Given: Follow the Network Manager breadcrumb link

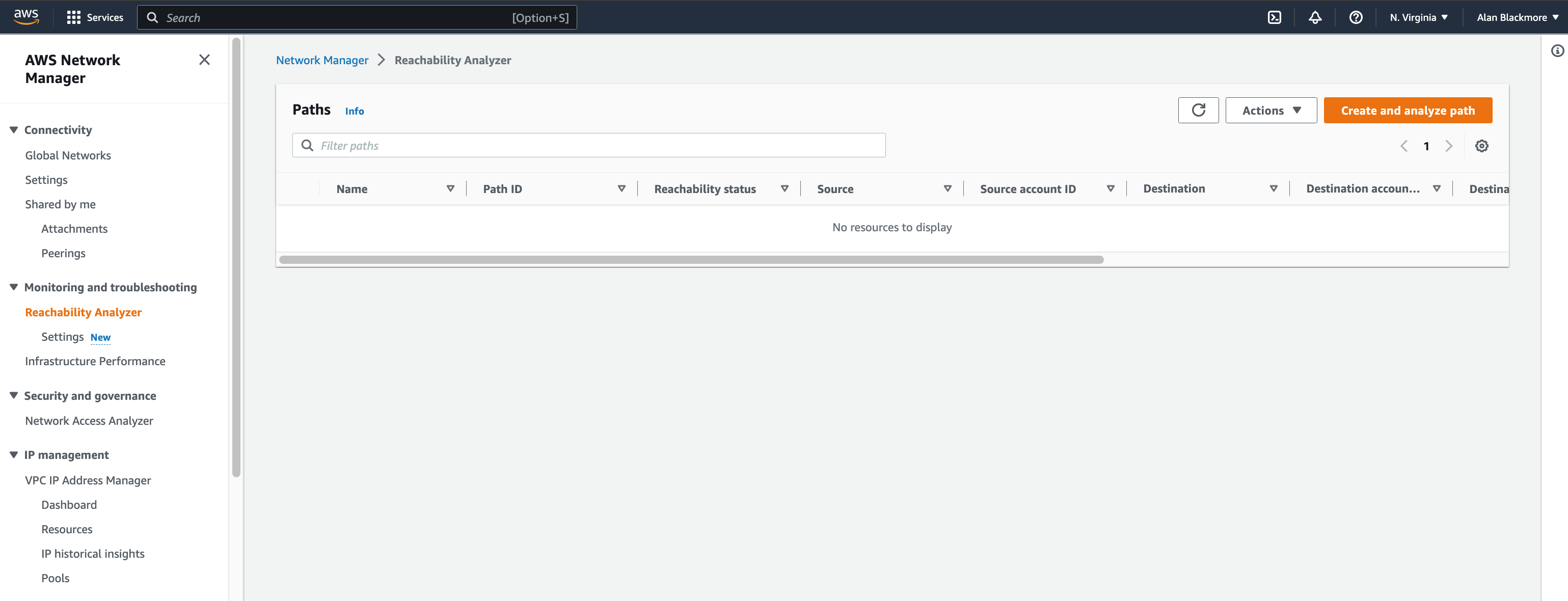Looking at the screenshot, I should tap(322, 60).
